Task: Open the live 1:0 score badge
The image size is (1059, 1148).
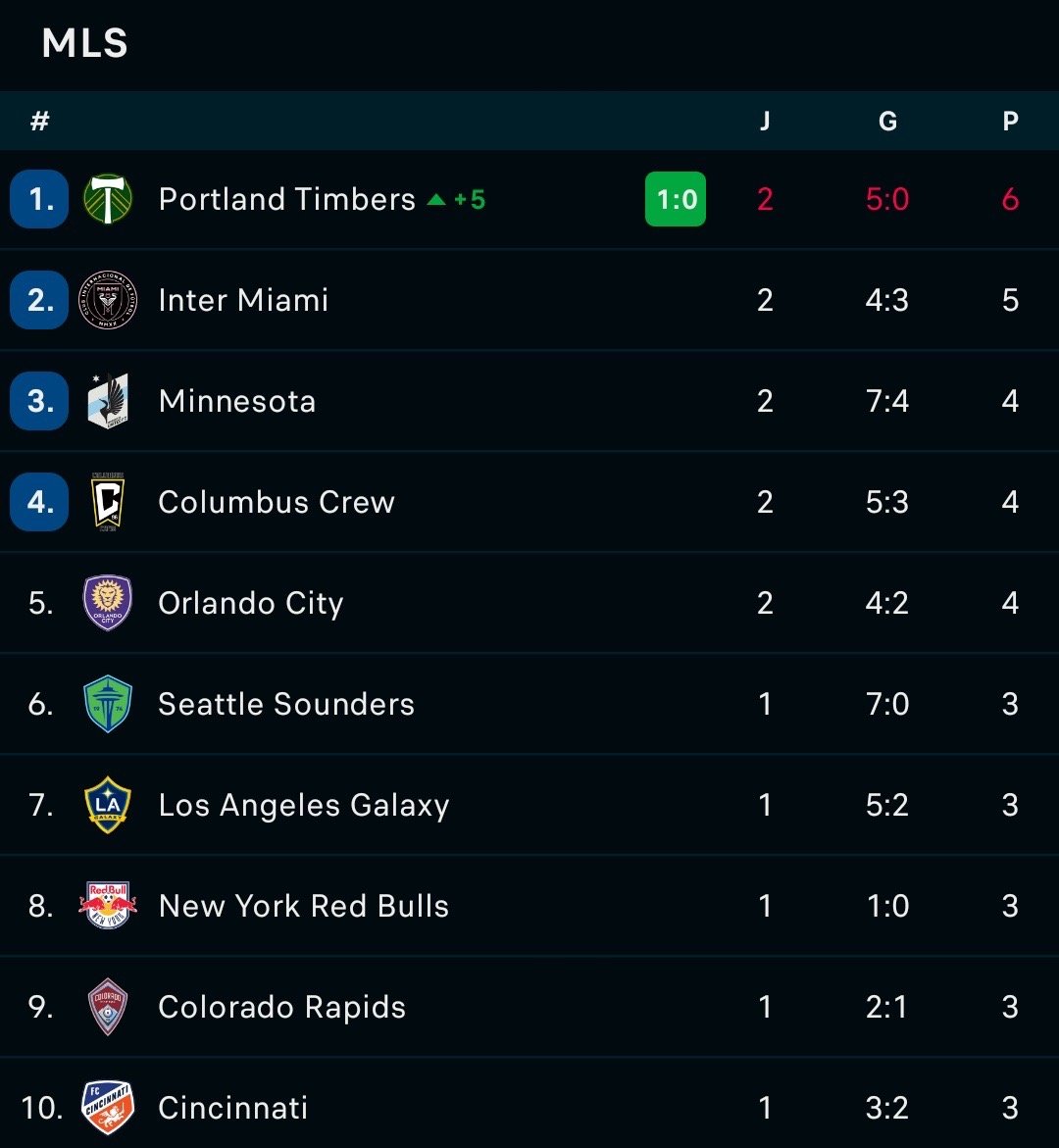Action: pos(676,199)
